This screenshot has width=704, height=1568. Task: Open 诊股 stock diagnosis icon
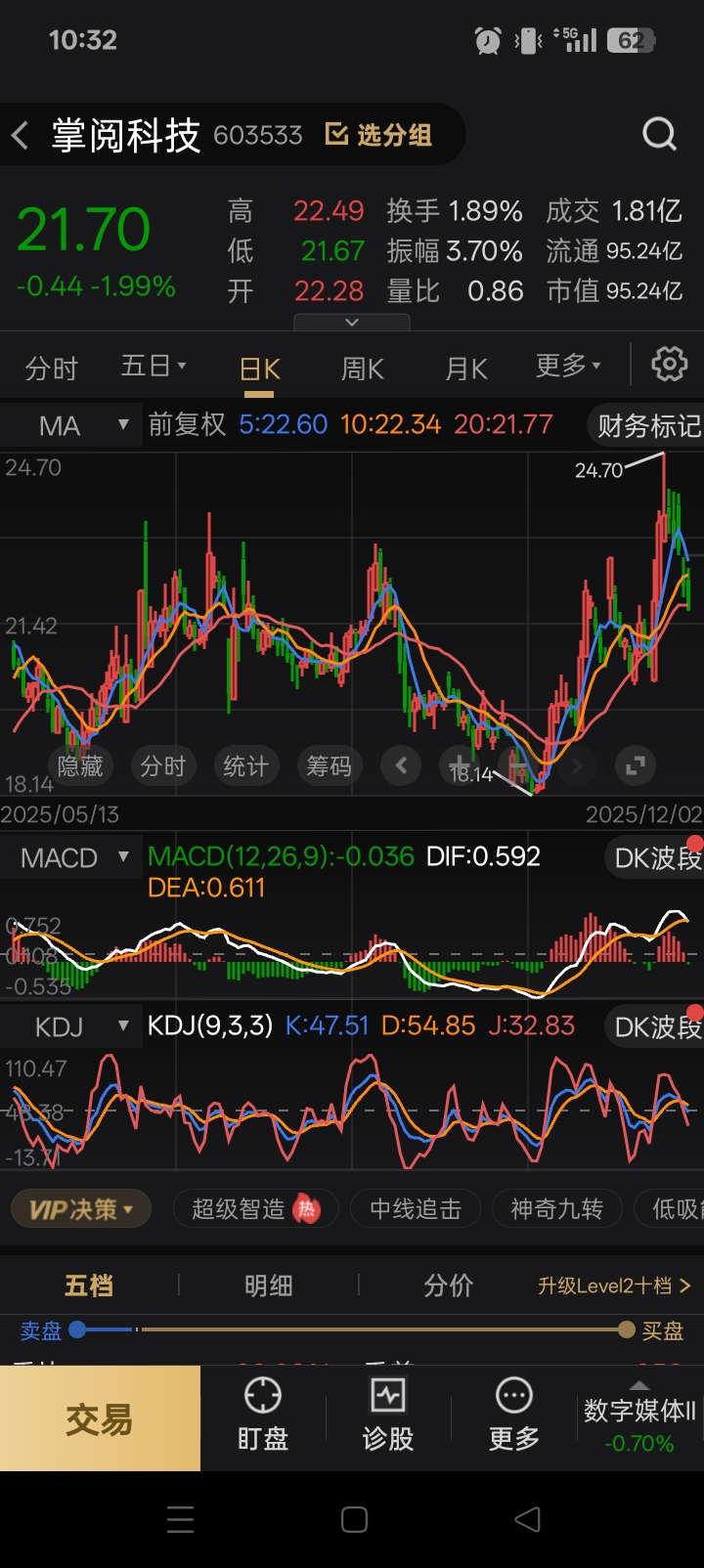click(x=388, y=1415)
